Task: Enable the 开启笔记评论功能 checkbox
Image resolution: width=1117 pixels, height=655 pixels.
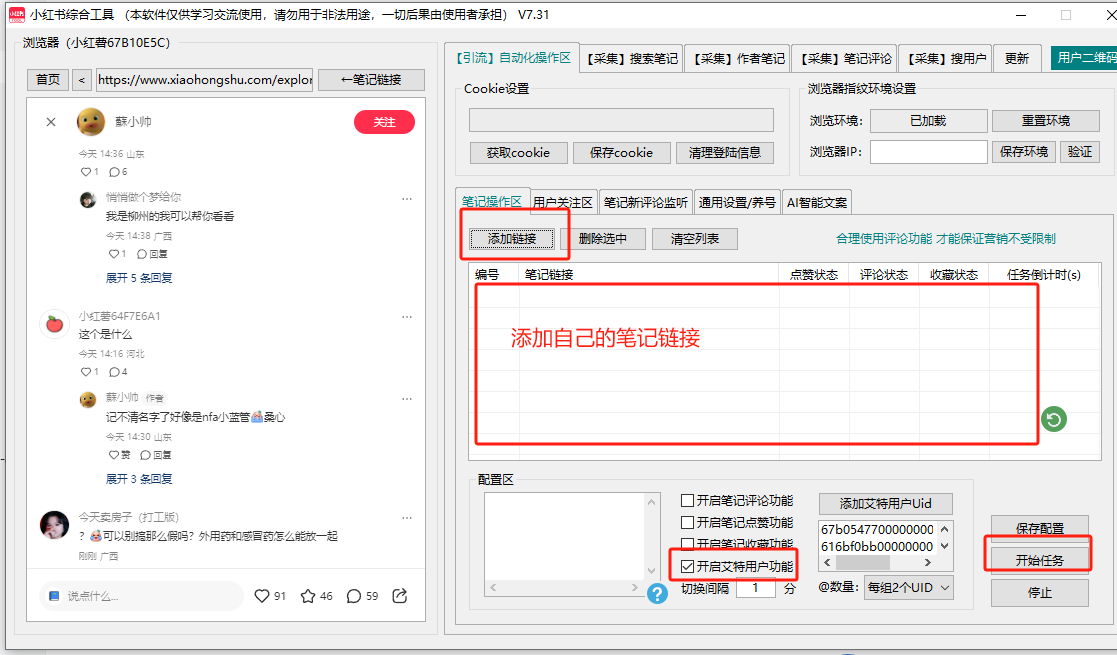Action: point(687,501)
